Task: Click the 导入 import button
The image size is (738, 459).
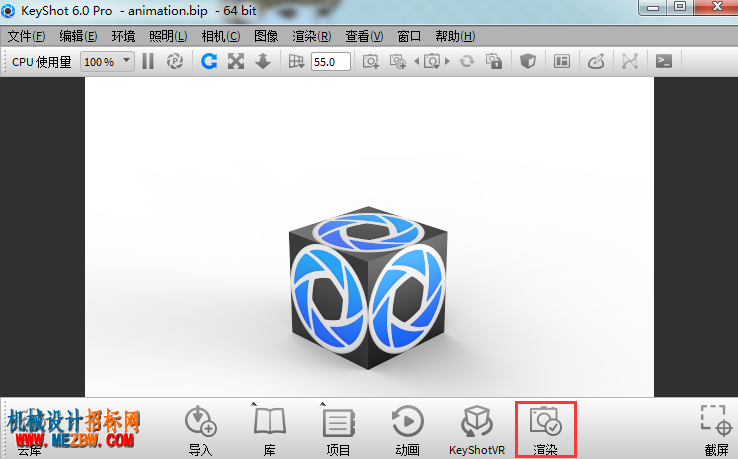Action: point(201,431)
